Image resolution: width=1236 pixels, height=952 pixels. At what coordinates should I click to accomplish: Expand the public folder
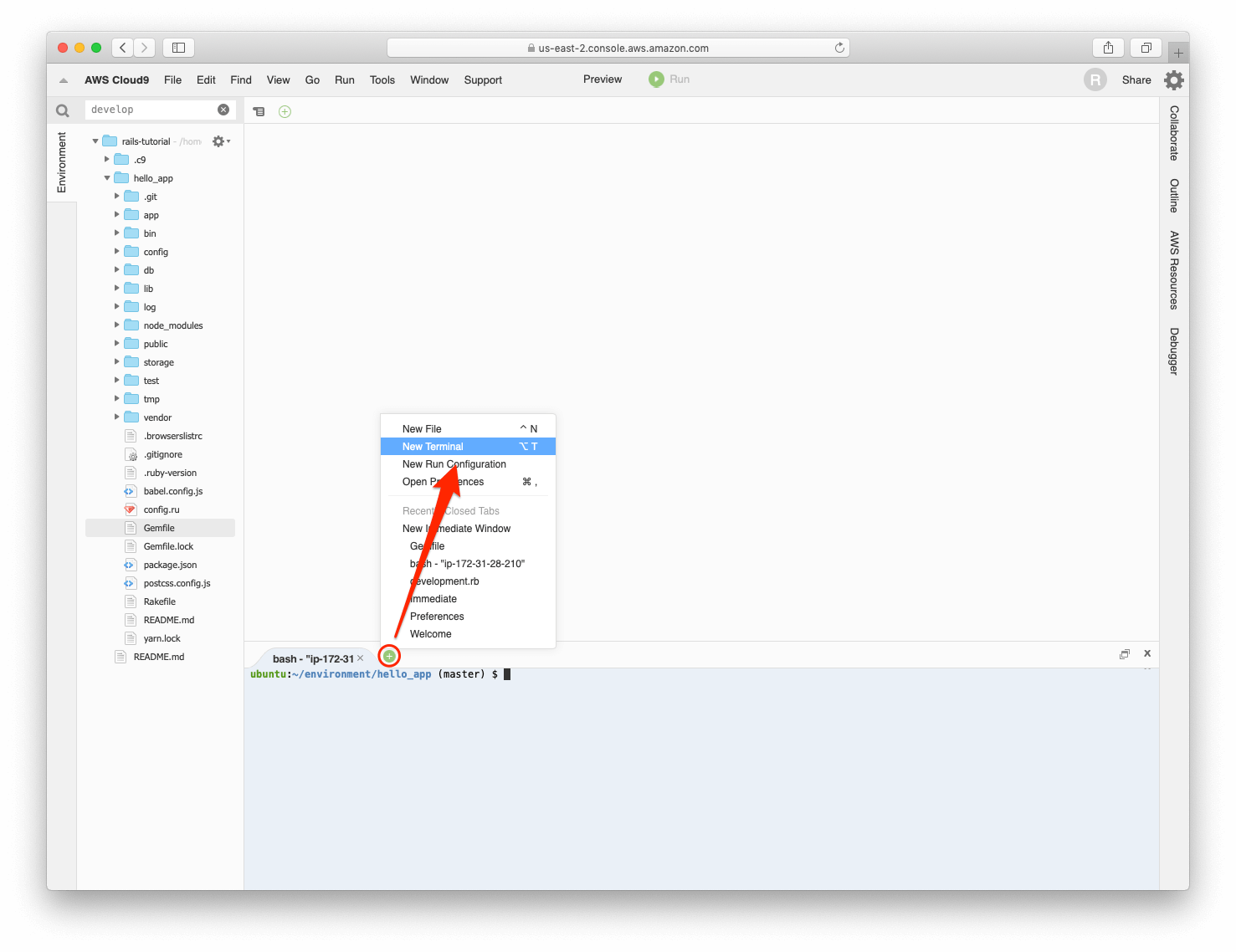click(117, 344)
